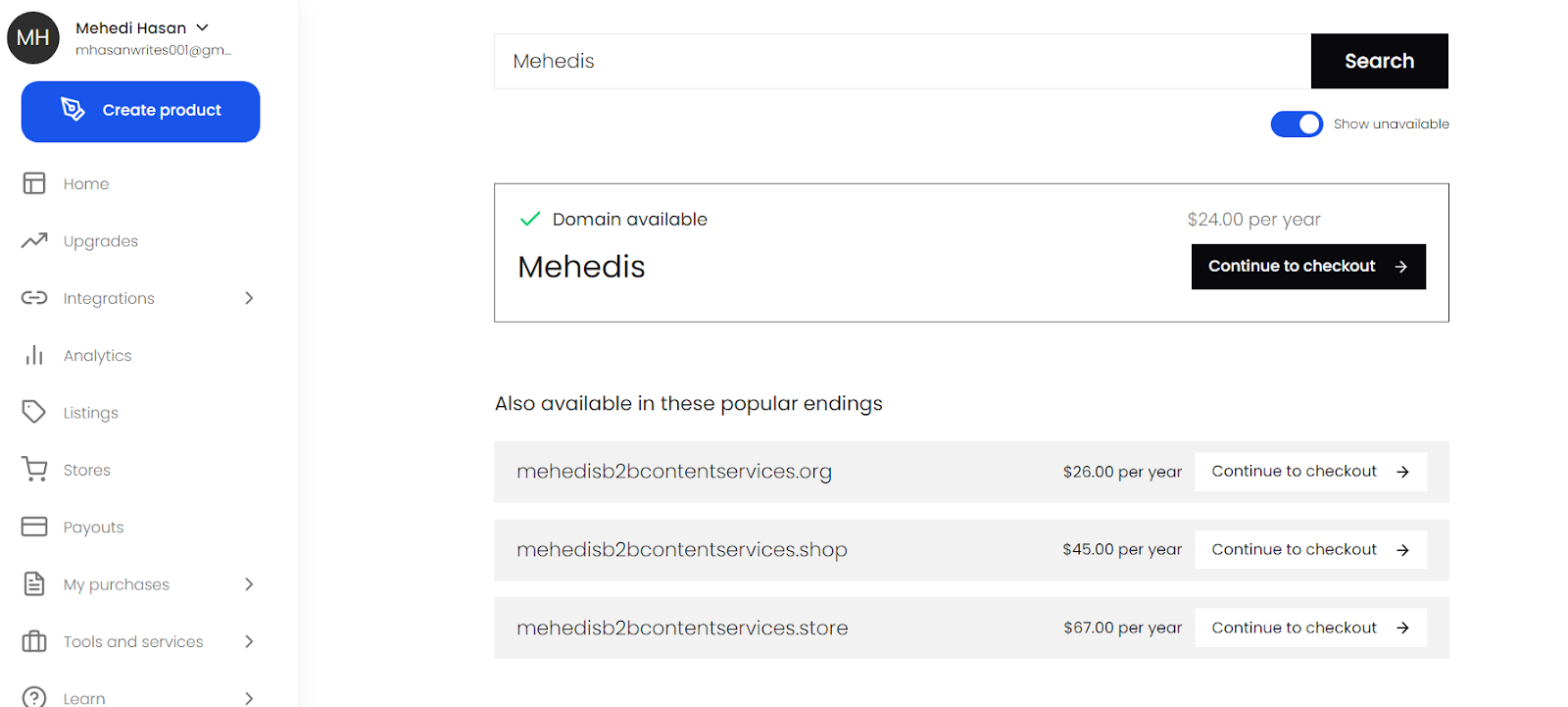Disable the Show unavailable toggle

pyautogui.click(x=1296, y=124)
